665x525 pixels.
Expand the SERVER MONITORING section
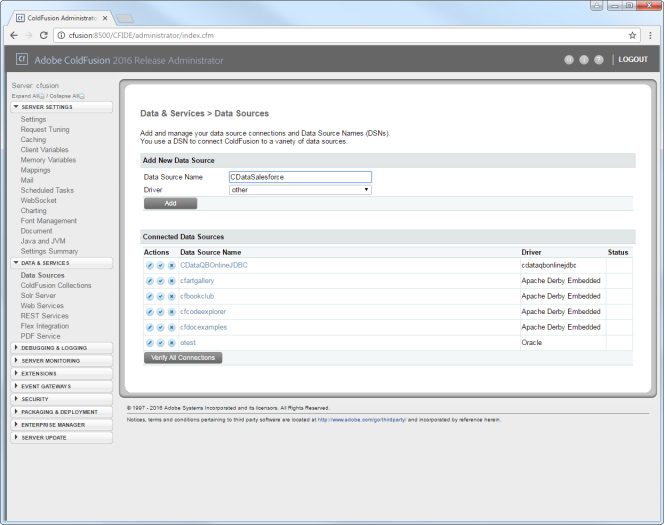61,360
